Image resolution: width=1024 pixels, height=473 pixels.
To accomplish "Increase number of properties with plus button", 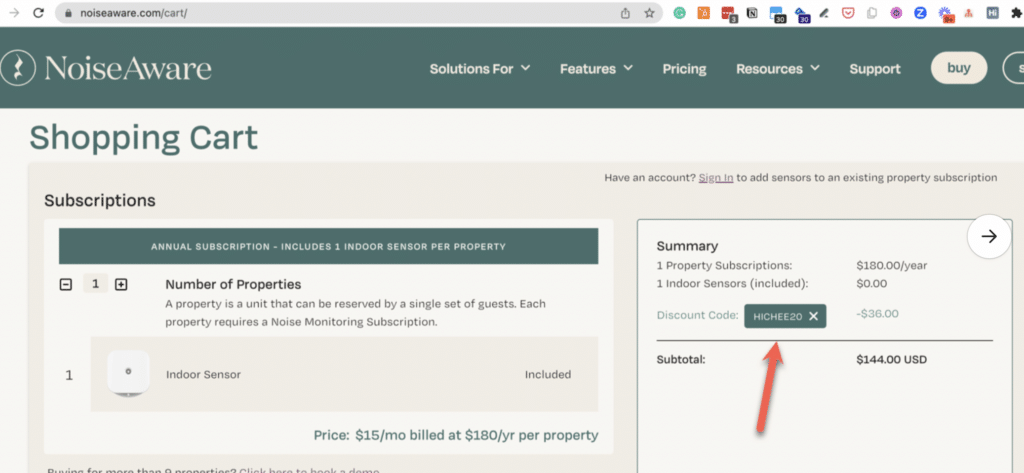I will pyautogui.click(x=121, y=284).
